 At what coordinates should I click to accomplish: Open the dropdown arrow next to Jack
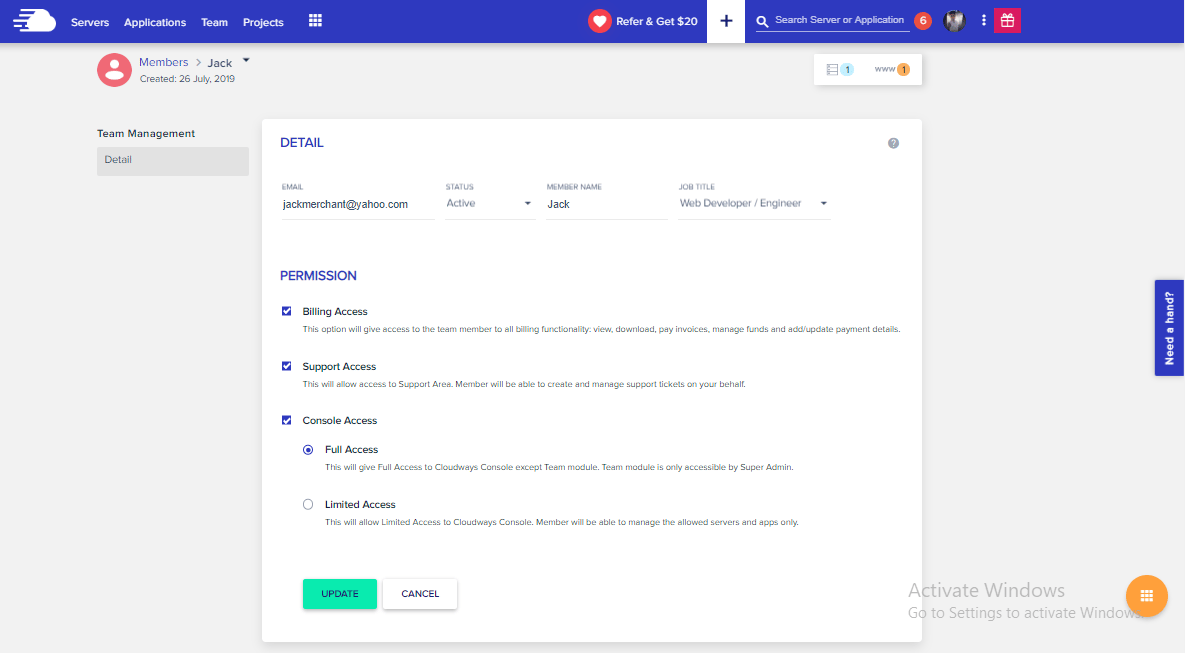tap(244, 59)
